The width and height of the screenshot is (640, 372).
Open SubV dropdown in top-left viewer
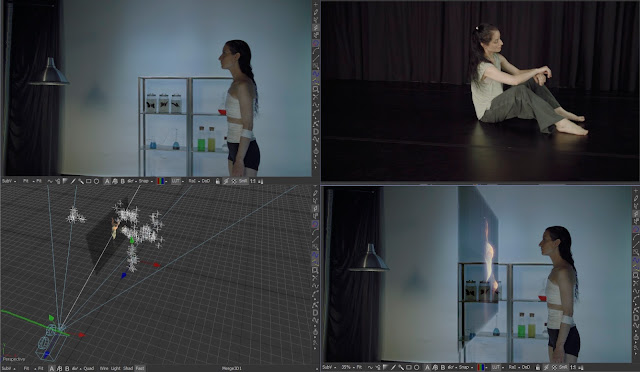coord(8,181)
